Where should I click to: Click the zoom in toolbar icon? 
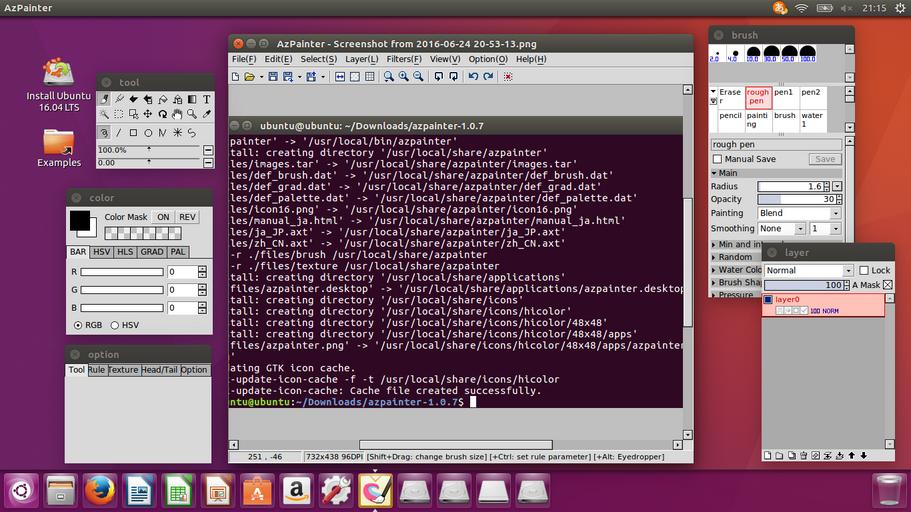[x=403, y=77]
